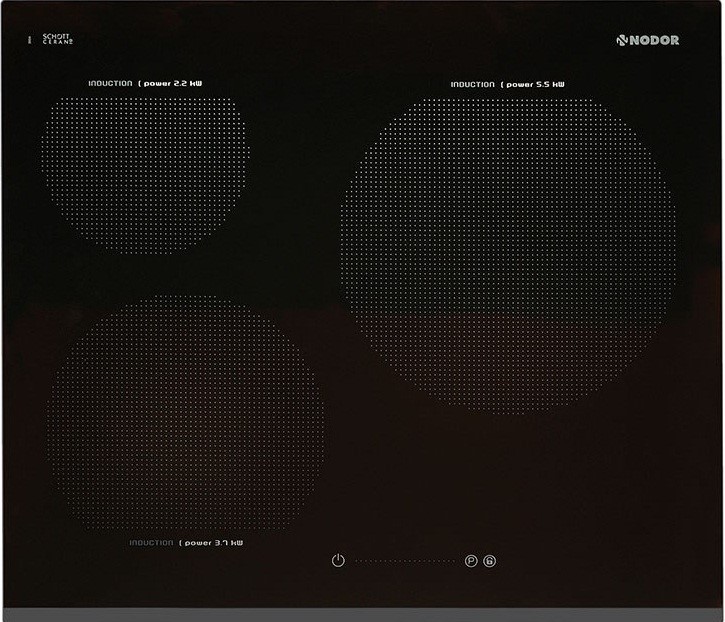
Task: Tap the 'power 3.7 kW' induction label
Action: pyautogui.click(x=186, y=542)
